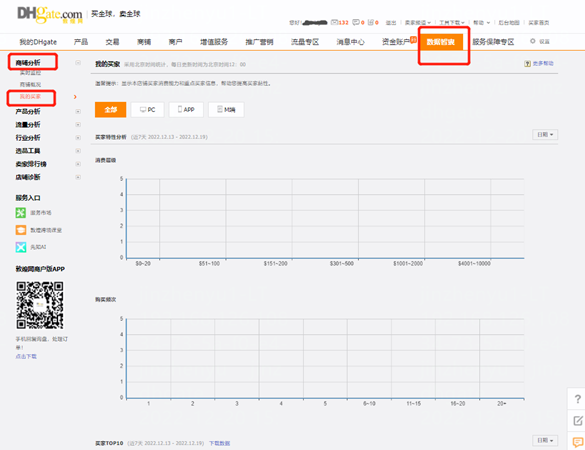The width and height of the screenshot is (585, 450).
Task: Open the 先知AI icon in sidebar
Action: tap(21, 247)
